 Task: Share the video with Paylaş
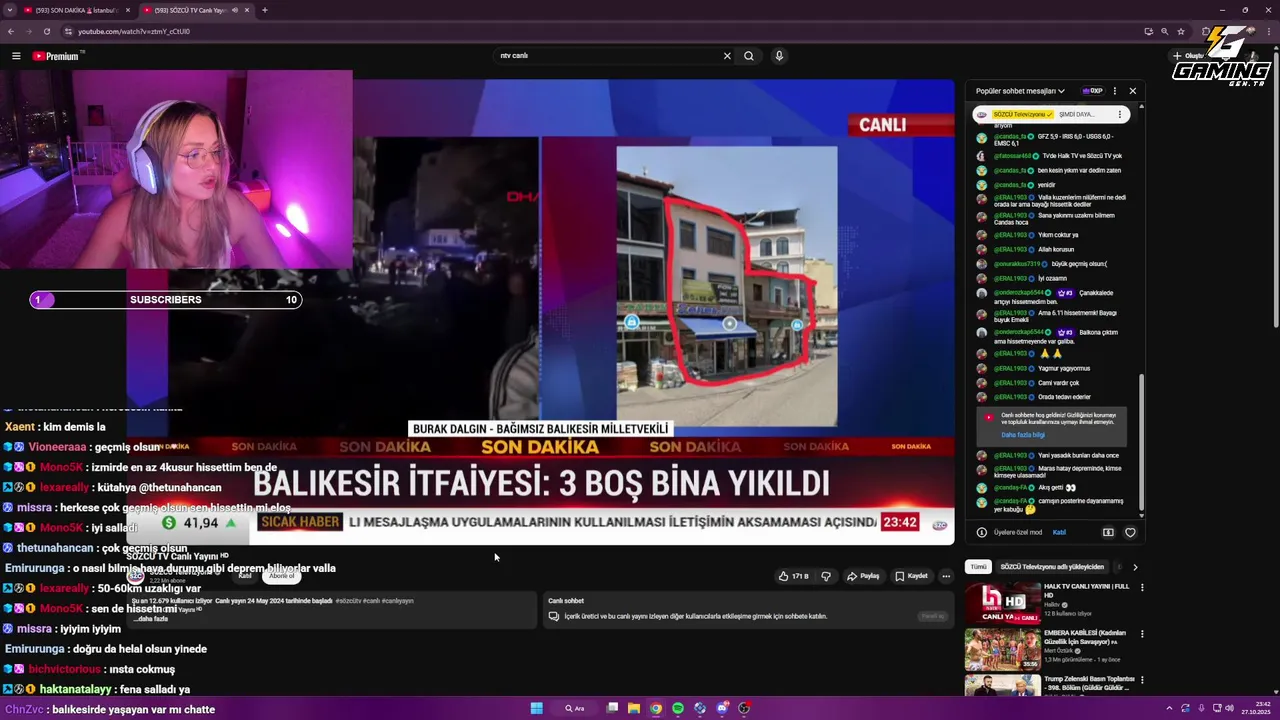click(863, 576)
